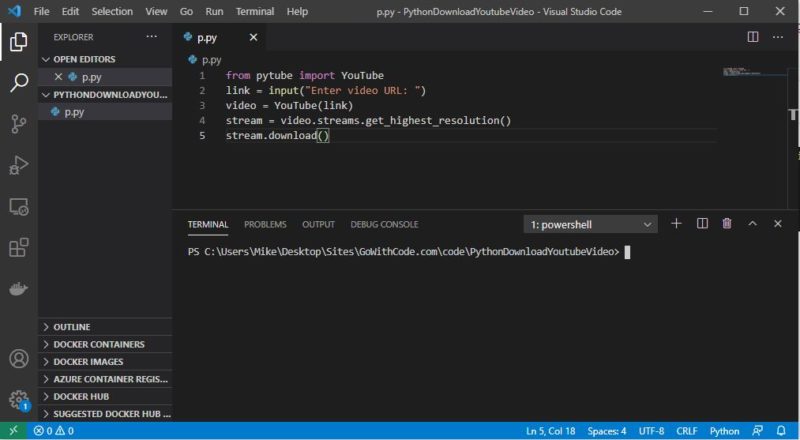800x440 pixels.
Task: Select p.py under the project folder
Action: [x=74, y=112]
